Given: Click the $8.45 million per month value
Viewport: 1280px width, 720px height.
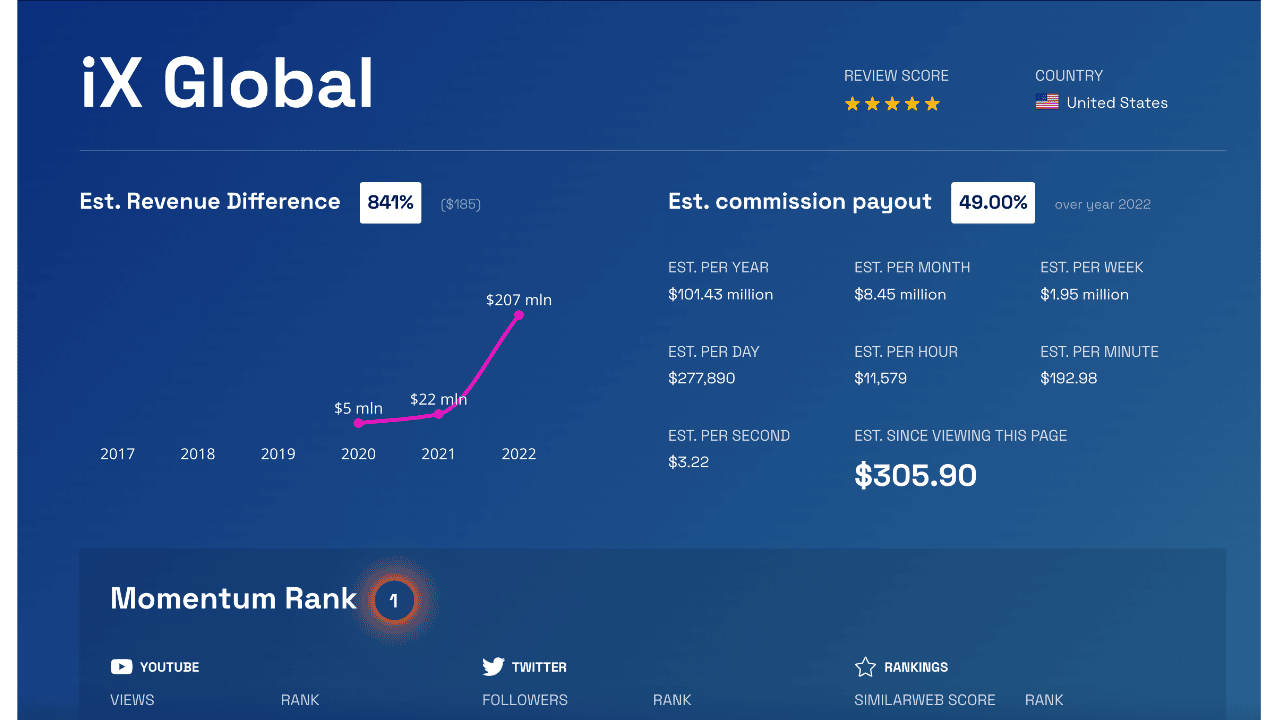Looking at the screenshot, I should 900,294.
